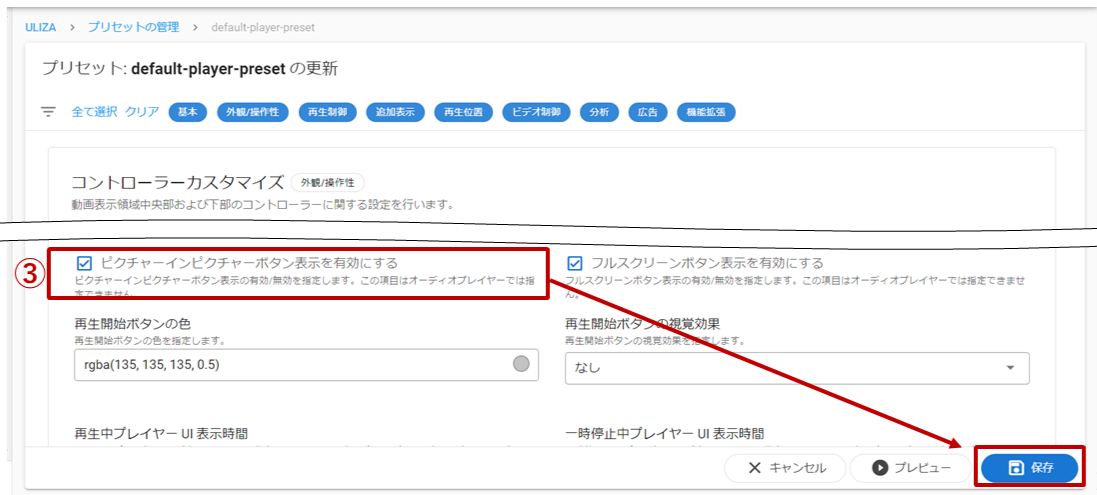Click the preview play icon

click(880, 468)
